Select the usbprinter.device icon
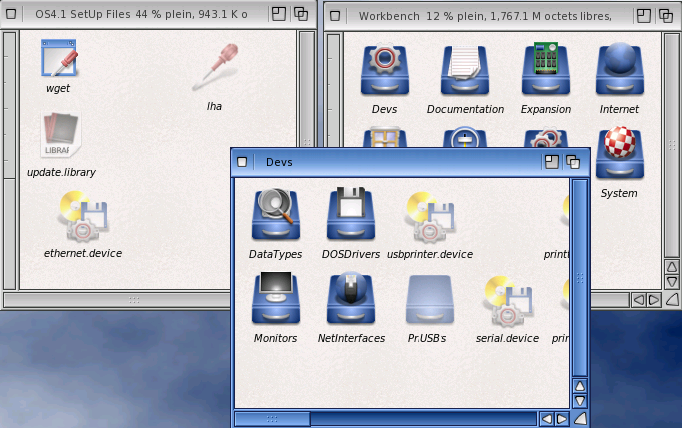682x428 pixels. point(430,217)
